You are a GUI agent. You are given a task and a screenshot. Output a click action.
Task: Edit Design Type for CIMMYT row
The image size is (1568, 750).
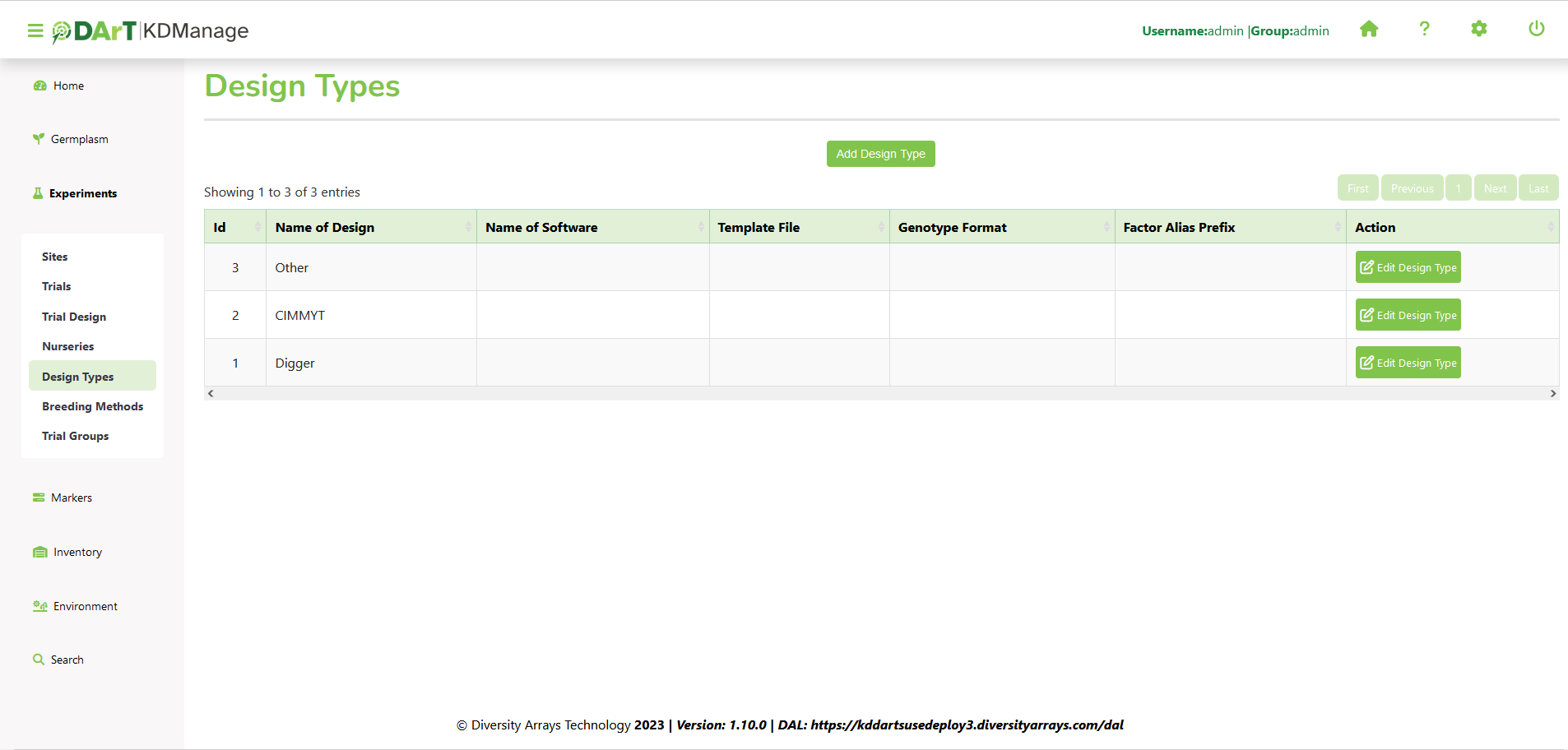coord(1408,315)
